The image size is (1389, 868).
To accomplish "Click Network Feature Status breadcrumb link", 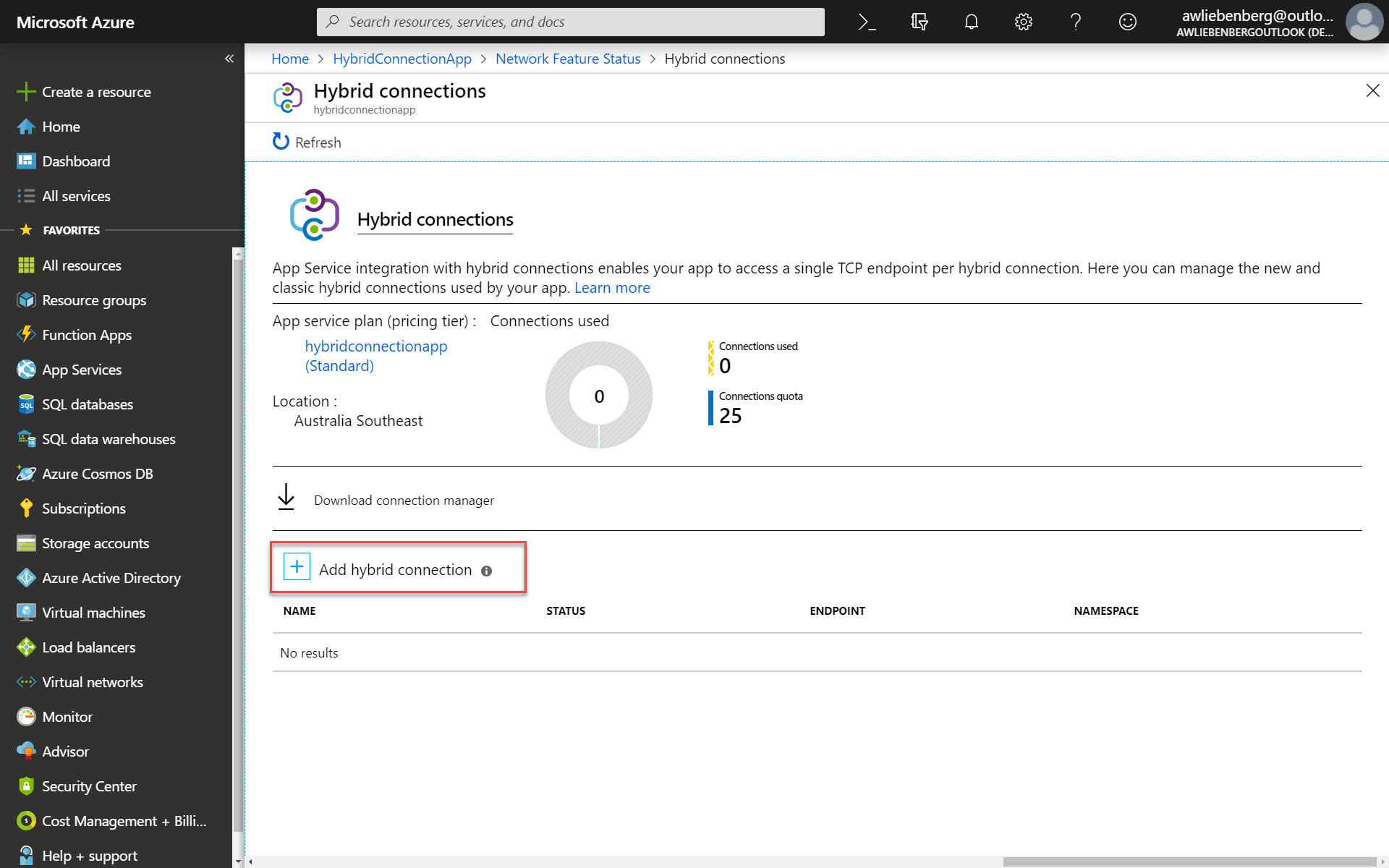I will 568,59.
